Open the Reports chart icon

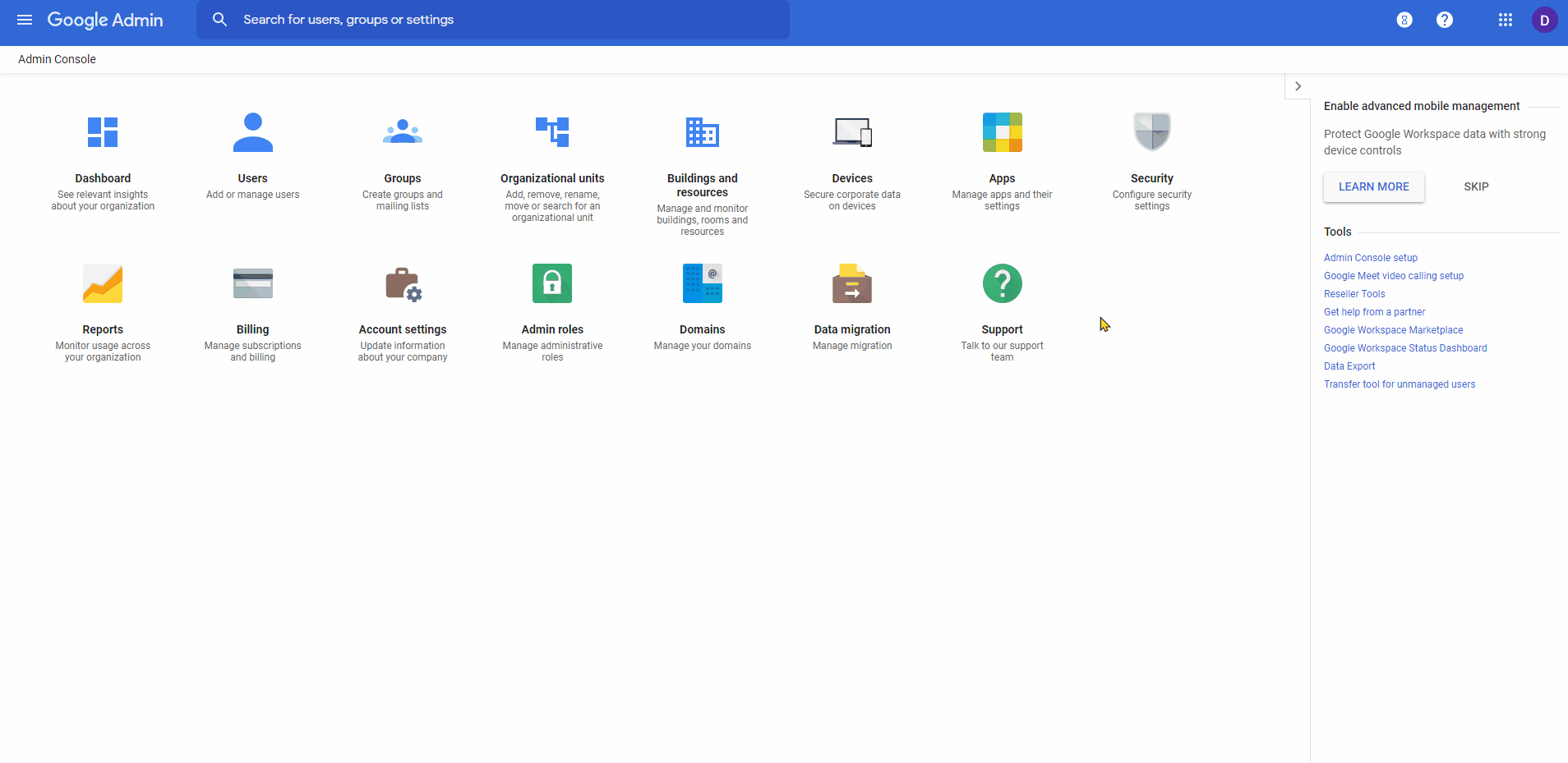point(103,283)
